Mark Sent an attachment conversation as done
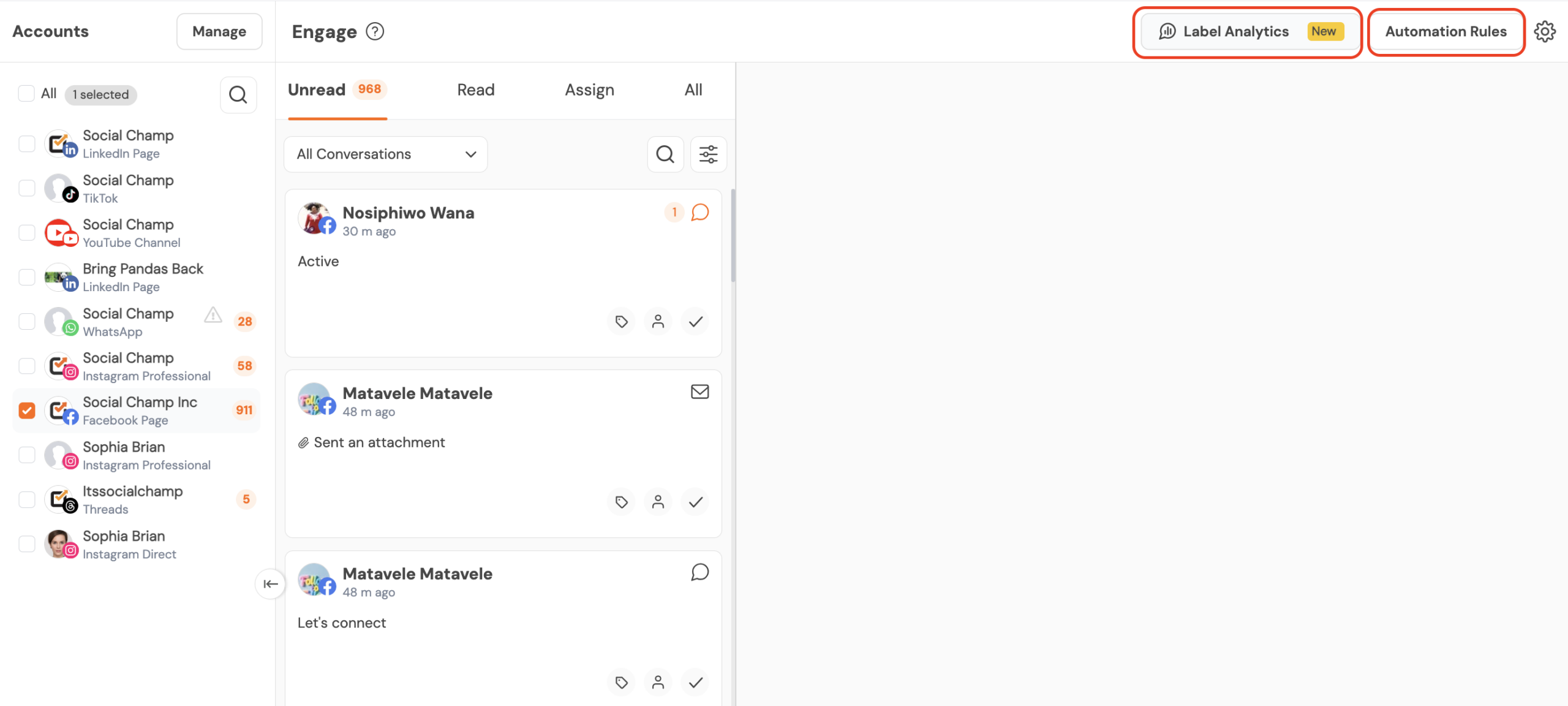 click(695, 503)
